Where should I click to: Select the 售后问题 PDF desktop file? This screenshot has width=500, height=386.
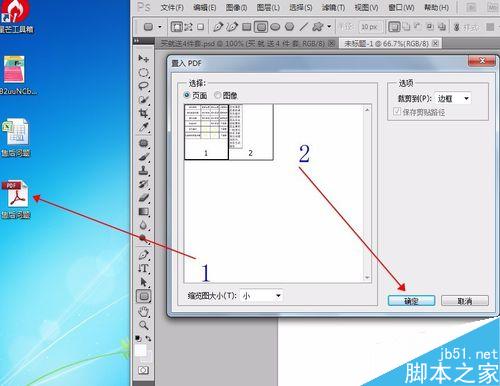pos(16,199)
